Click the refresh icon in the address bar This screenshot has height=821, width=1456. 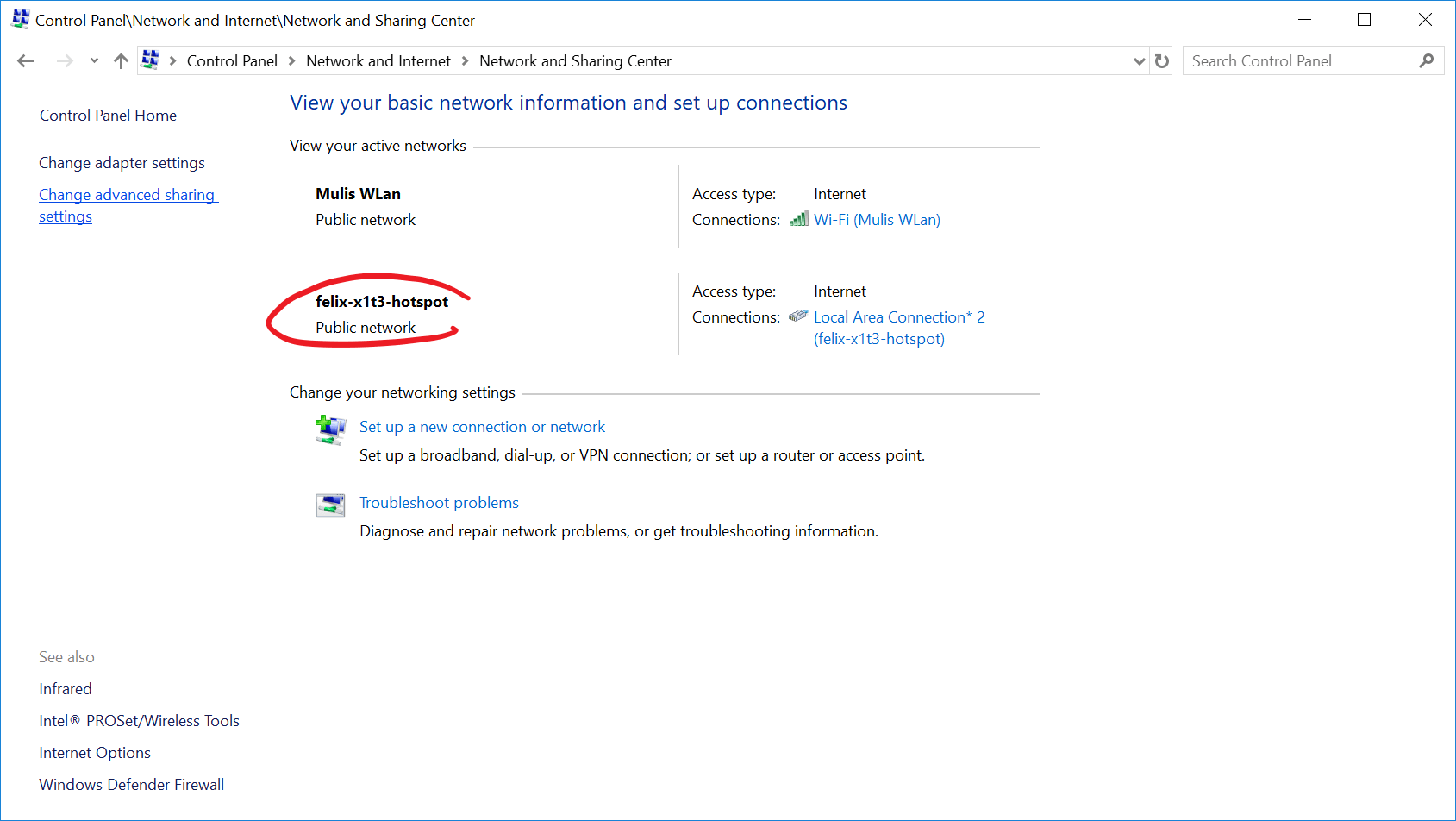point(1161,60)
